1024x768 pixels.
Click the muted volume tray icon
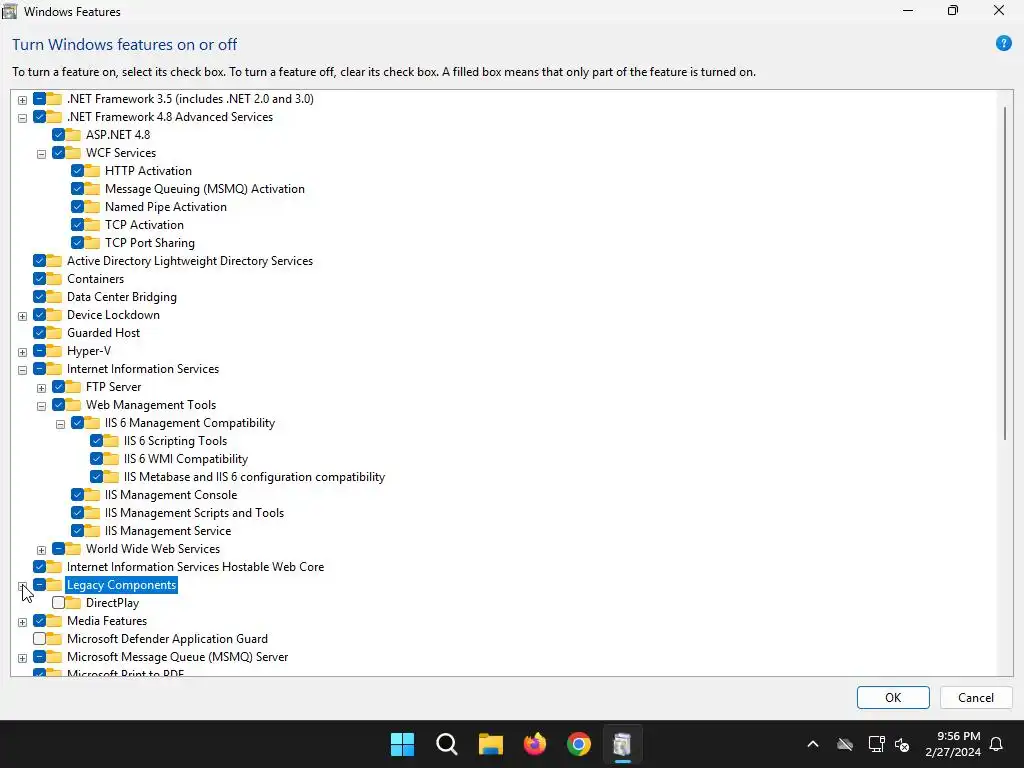point(902,744)
